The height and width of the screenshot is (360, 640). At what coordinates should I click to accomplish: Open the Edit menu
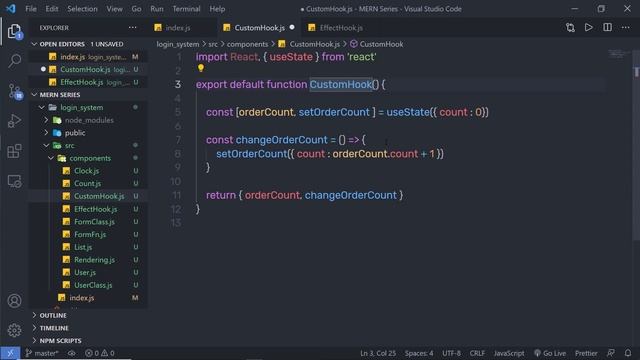click(x=52, y=9)
